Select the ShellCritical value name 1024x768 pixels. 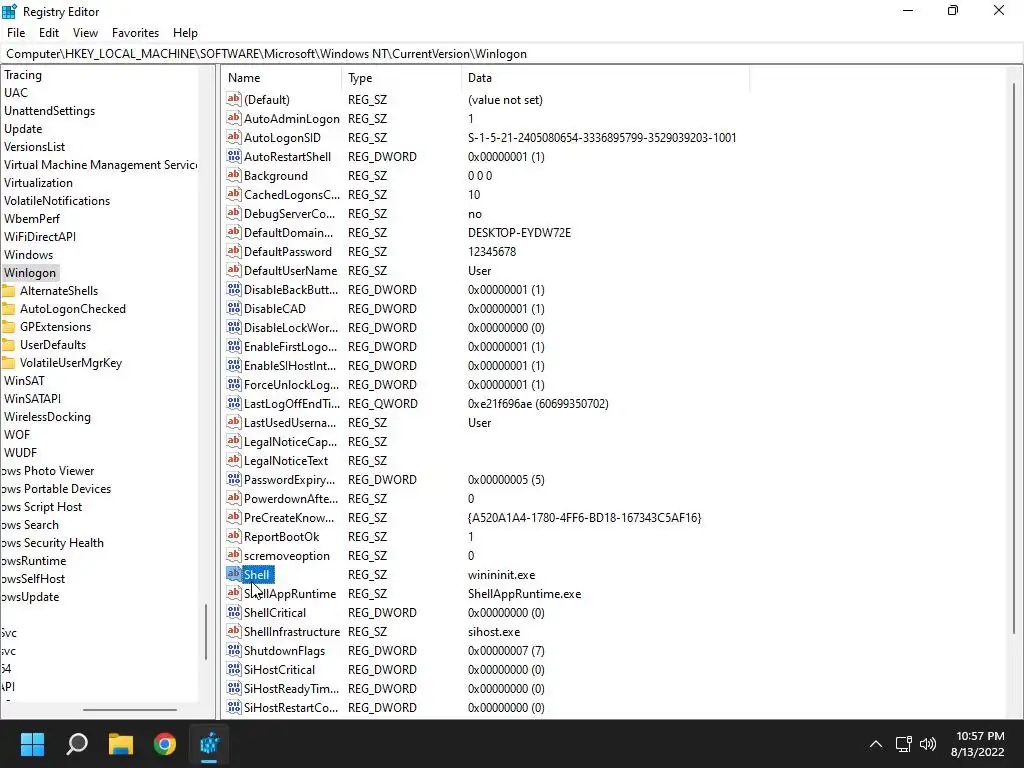pos(275,613)
